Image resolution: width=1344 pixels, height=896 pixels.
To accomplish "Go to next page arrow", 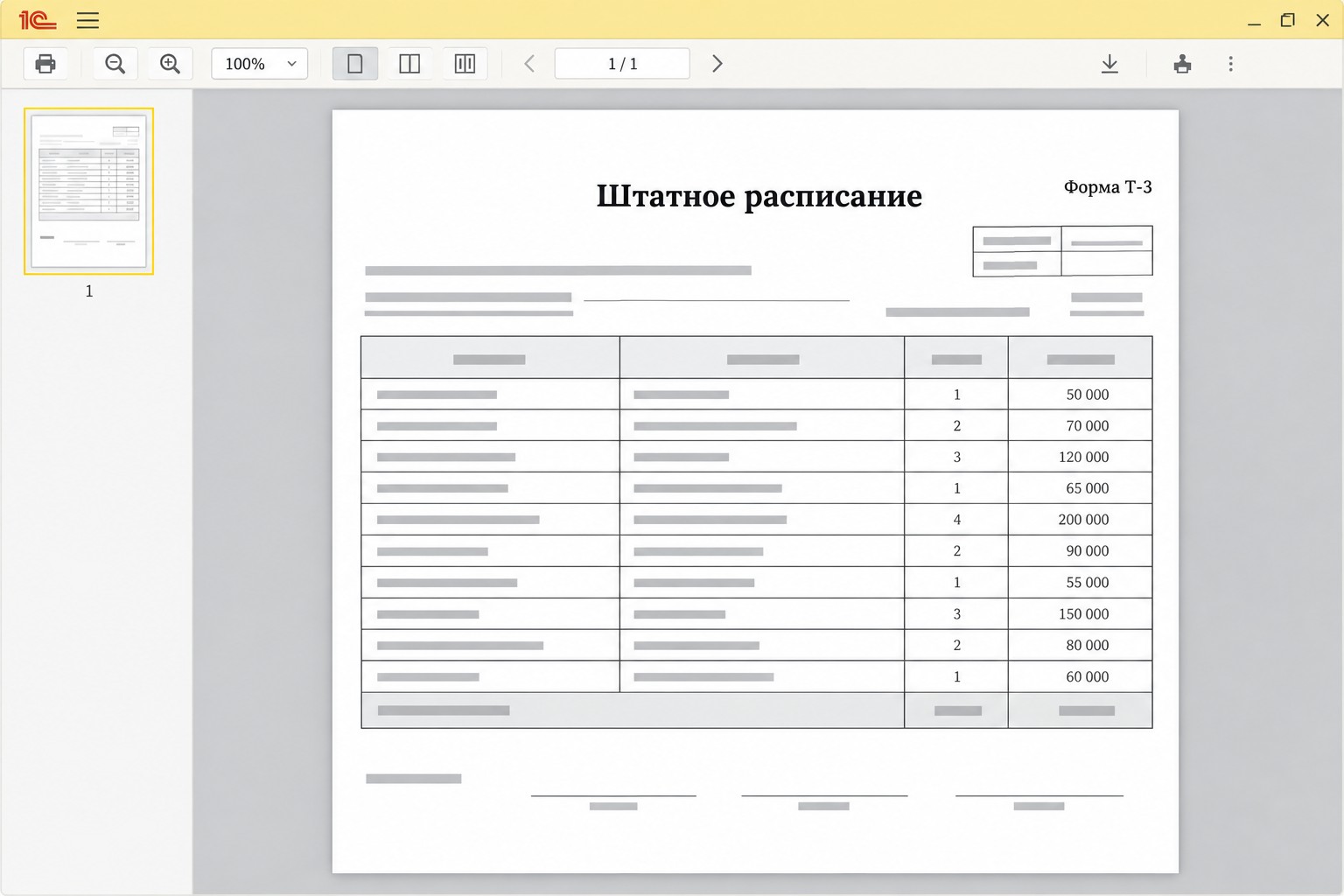I will (717, 64).
